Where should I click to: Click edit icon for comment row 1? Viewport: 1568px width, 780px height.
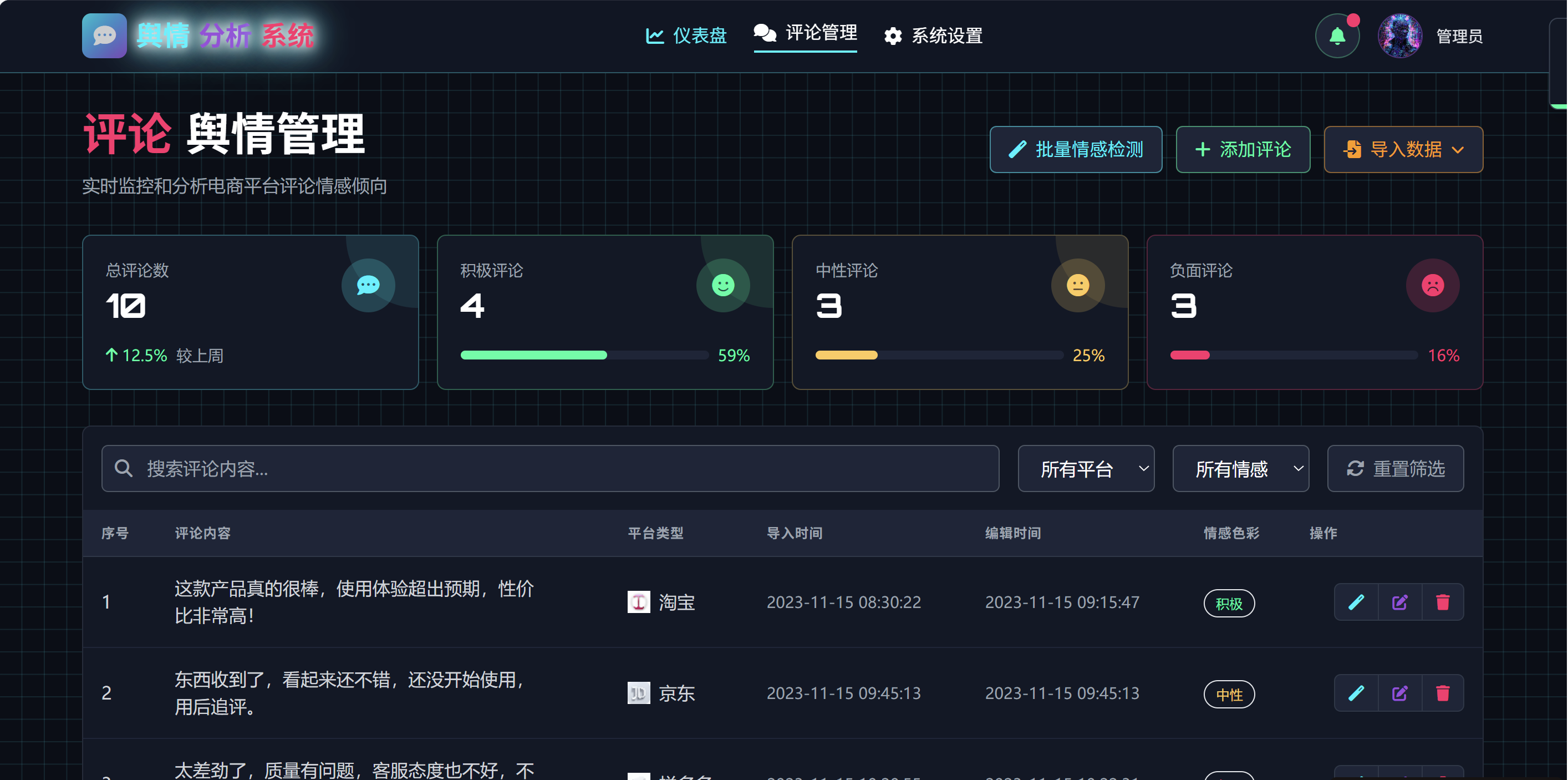click(1399, 602)
